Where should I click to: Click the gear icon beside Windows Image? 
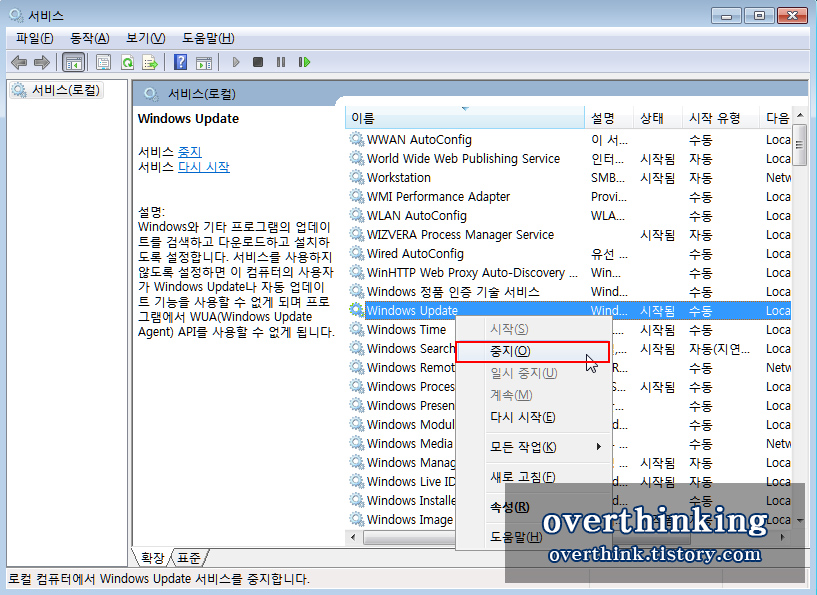tap(356, 519)
